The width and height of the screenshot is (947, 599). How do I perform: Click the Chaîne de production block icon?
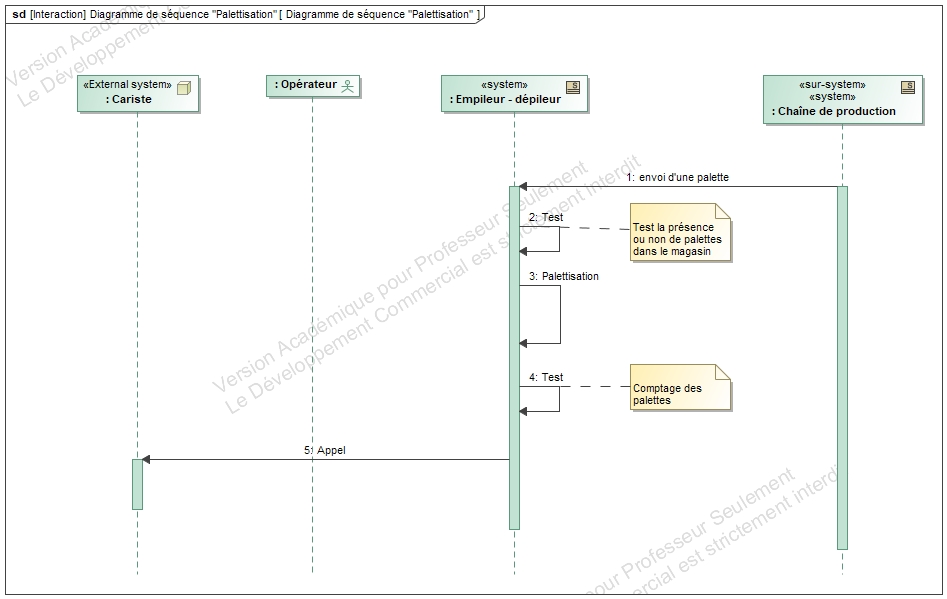[908, 87]
